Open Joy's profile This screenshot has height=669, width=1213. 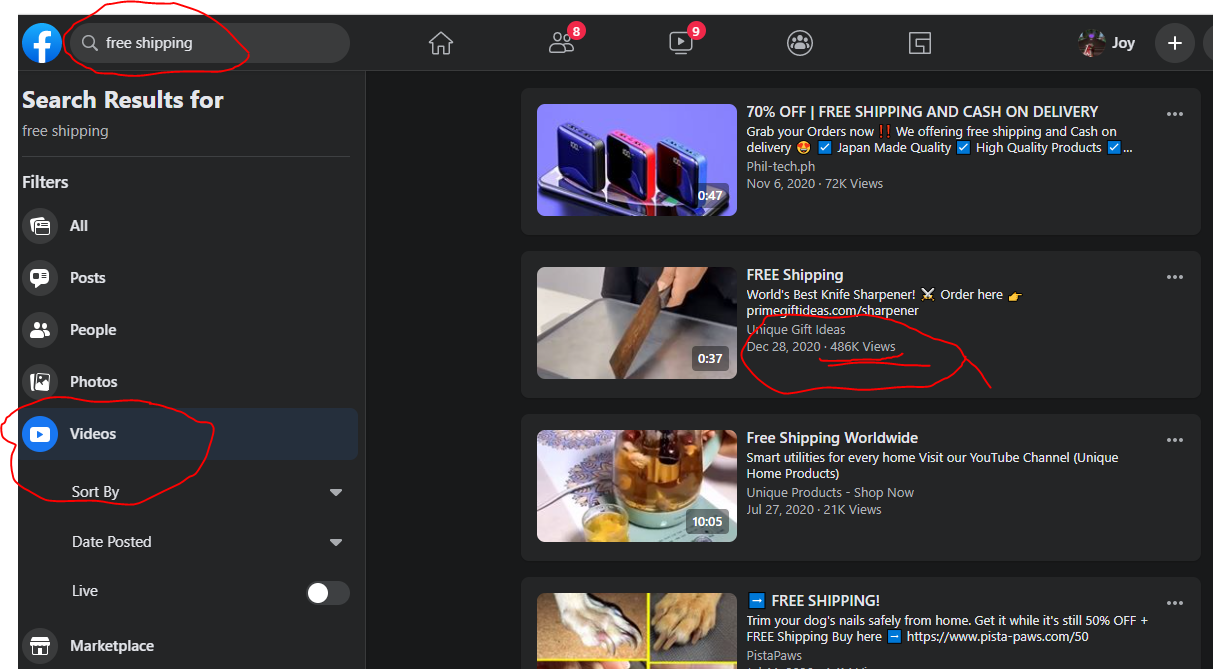pos(1107,43)
